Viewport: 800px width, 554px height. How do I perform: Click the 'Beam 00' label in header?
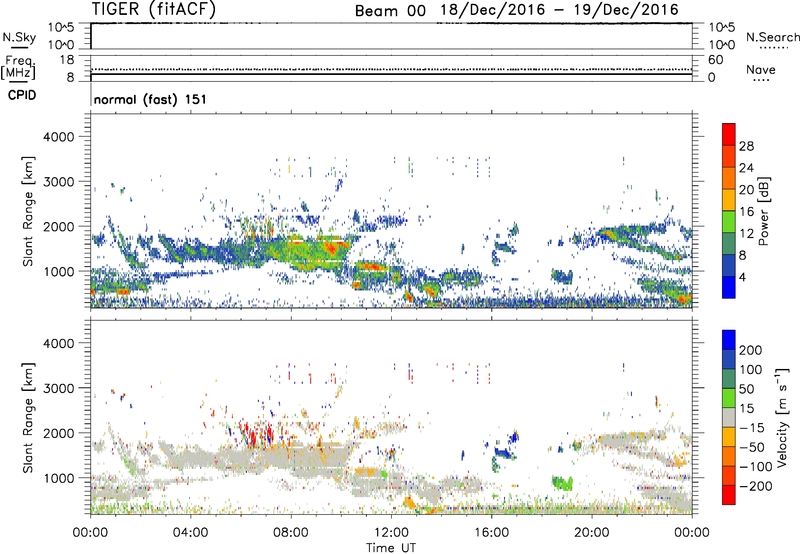coord(390,11)
